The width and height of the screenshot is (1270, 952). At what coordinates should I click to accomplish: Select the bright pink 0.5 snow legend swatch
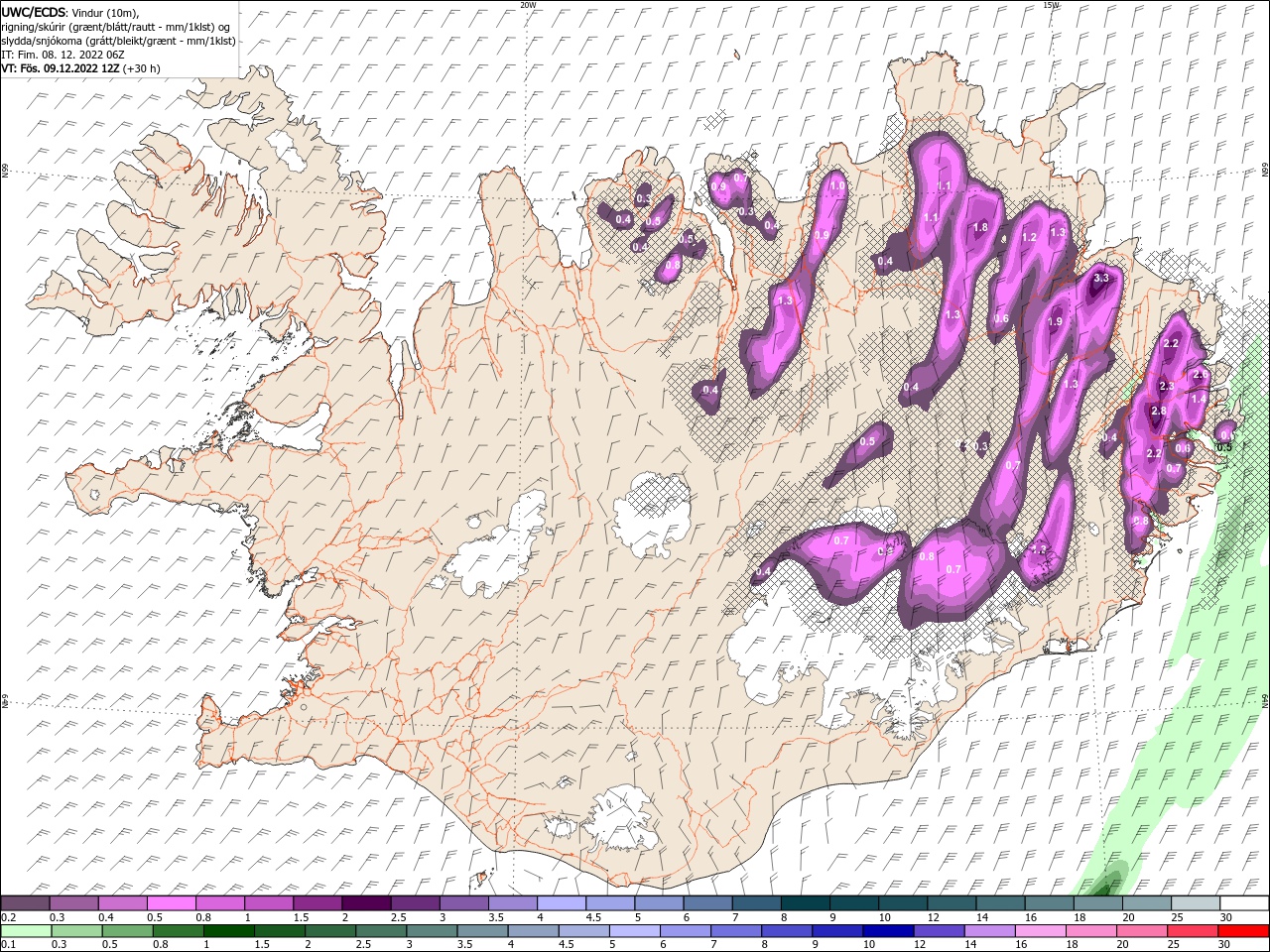pyautogui.click(x=172, y=903)
